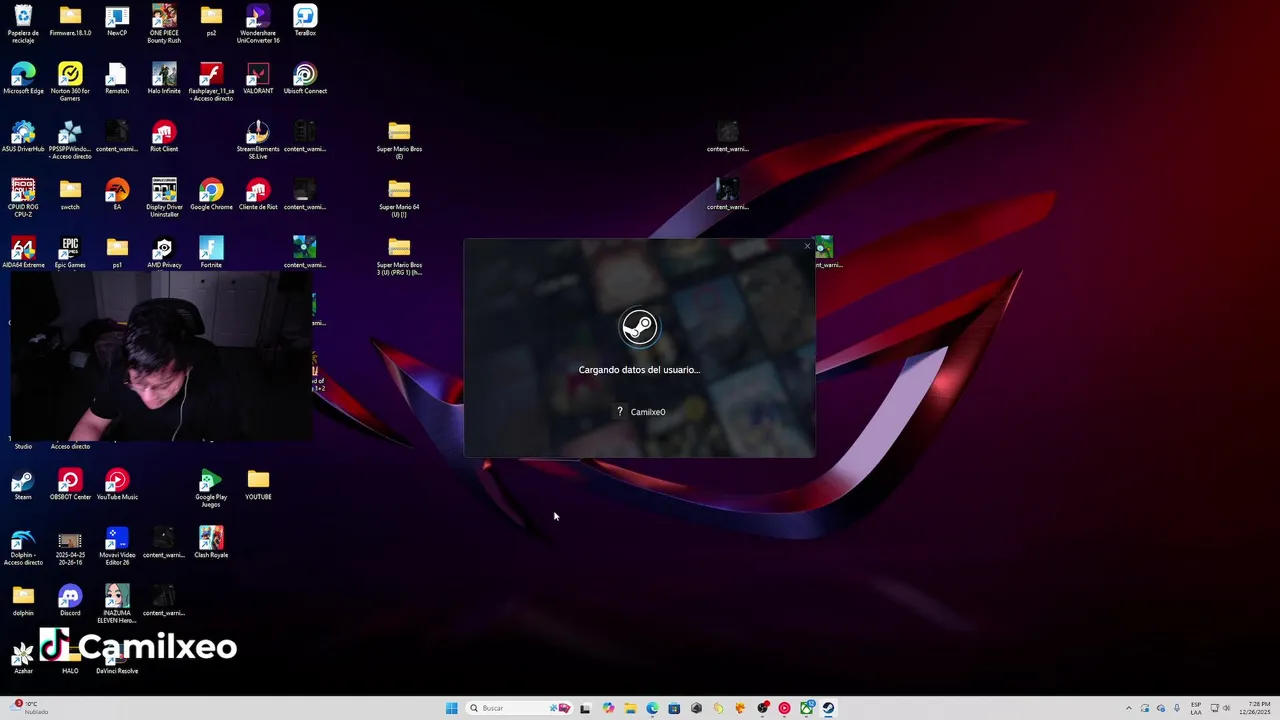Launch ONE PIECE Bounty Rush shortcut
The height and width of the screenshot is (720, 1280).
[x=164, y=23]
